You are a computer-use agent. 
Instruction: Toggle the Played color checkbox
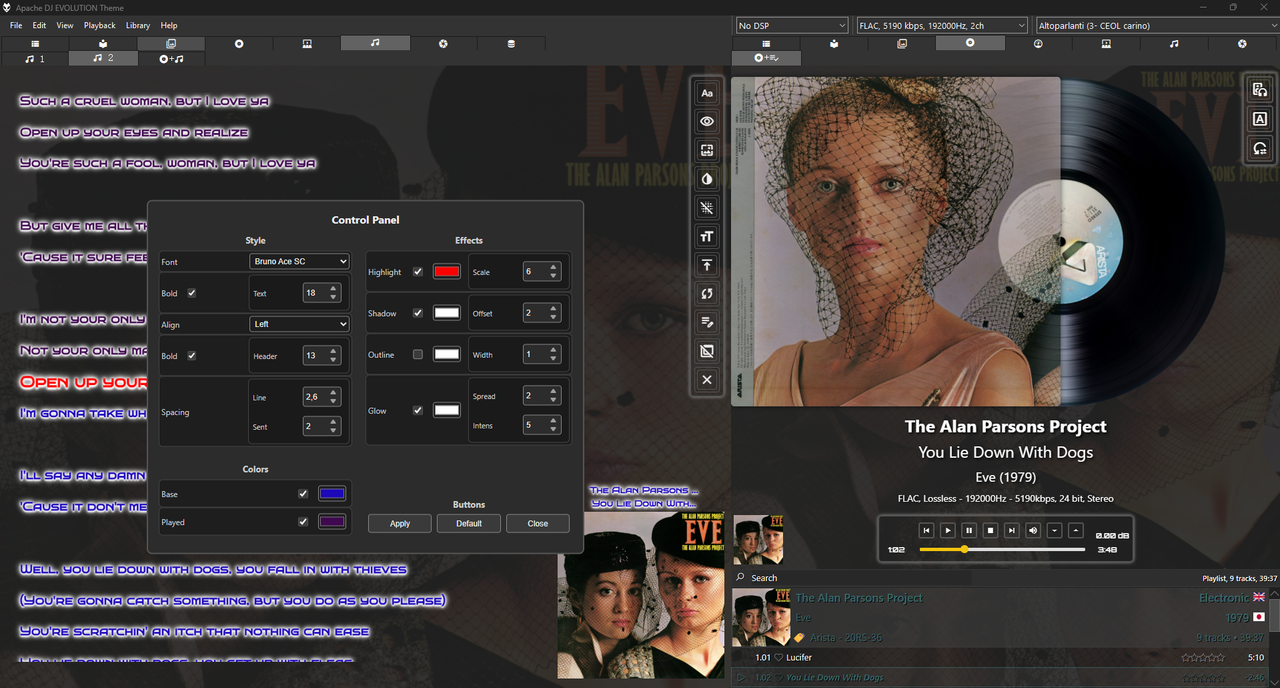[303, 522]
